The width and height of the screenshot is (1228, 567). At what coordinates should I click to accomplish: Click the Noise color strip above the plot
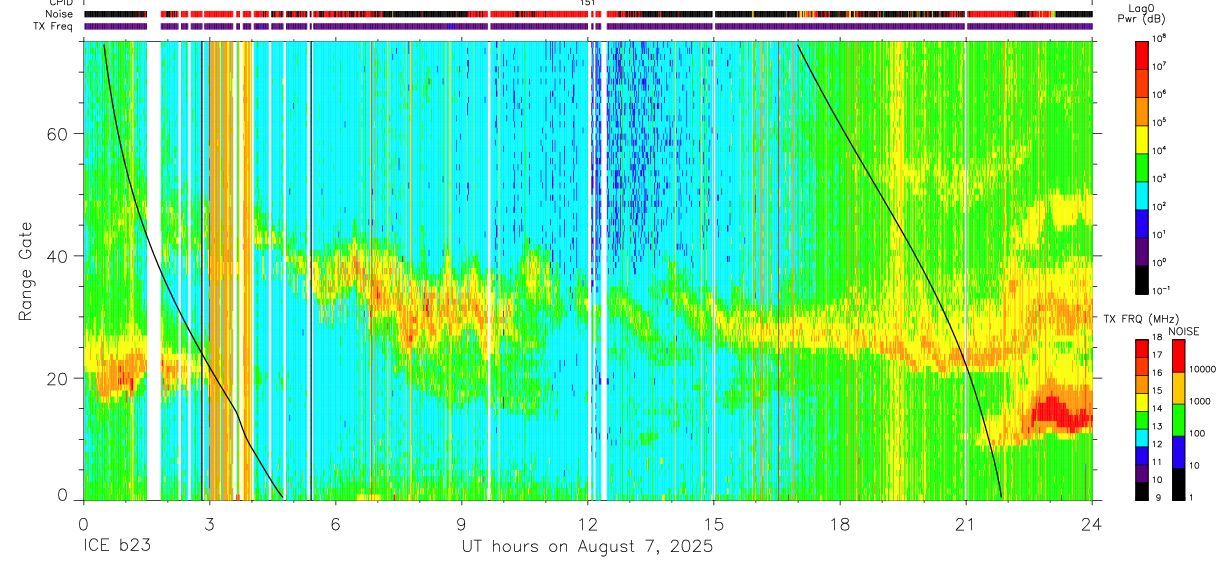[588, 14]
